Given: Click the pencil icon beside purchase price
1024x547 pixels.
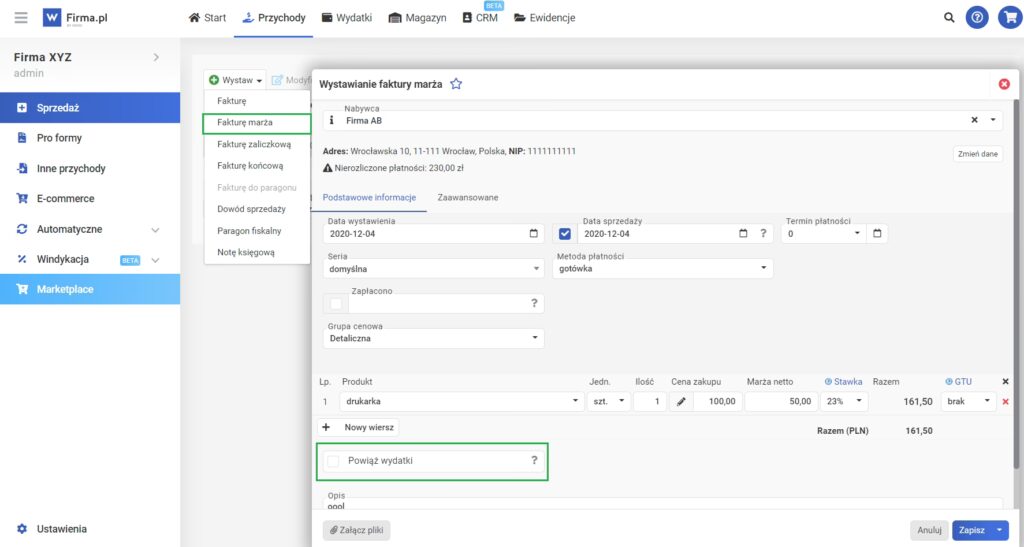Looking at the screenshot, I should tap(682, 401).
